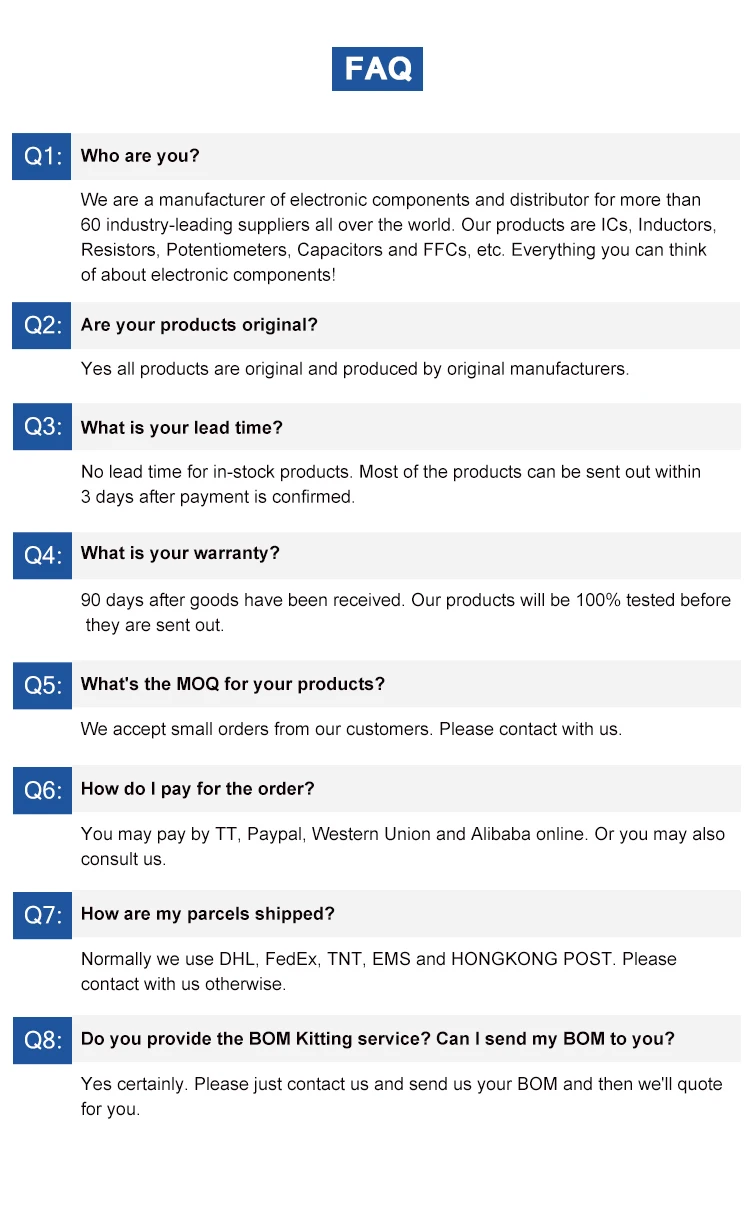Click the Q4 label badge
Image resolution: width=750 pixels, height=1214 pixels.
coord(42,555)
